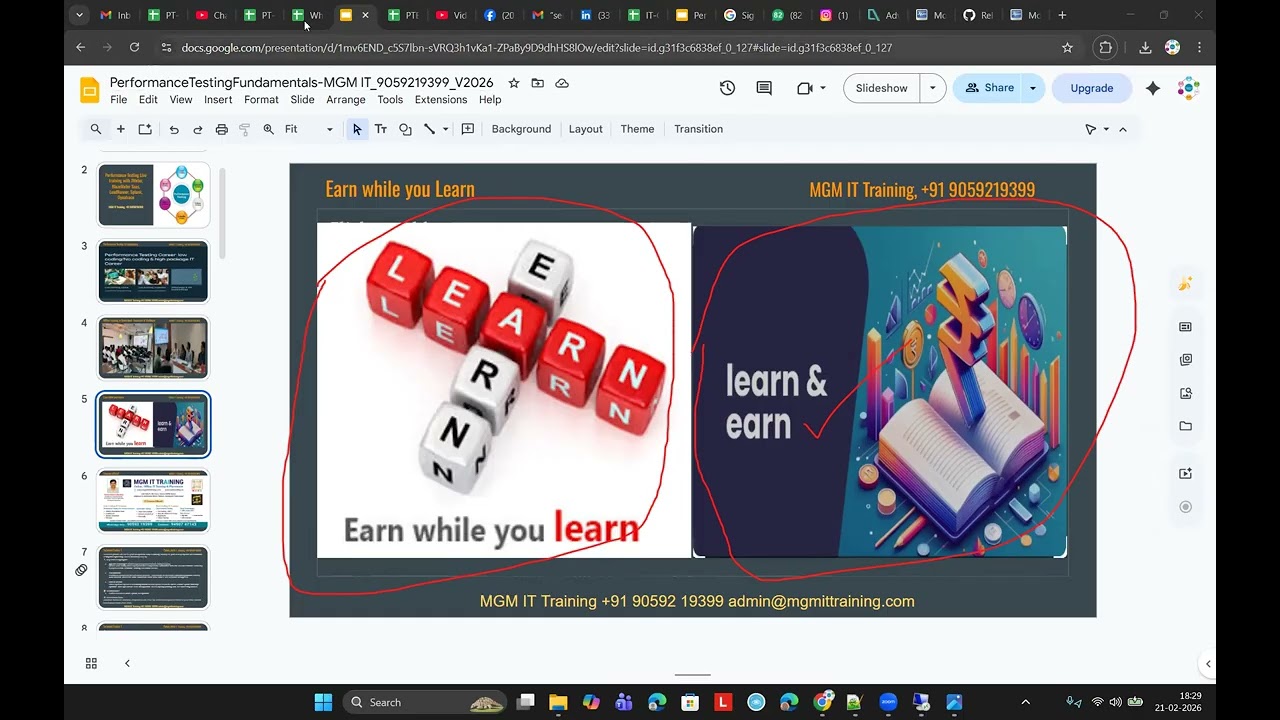Reload the page in Chrome
This screenshot has width=1280, height=720.
[x=134, y=47]
